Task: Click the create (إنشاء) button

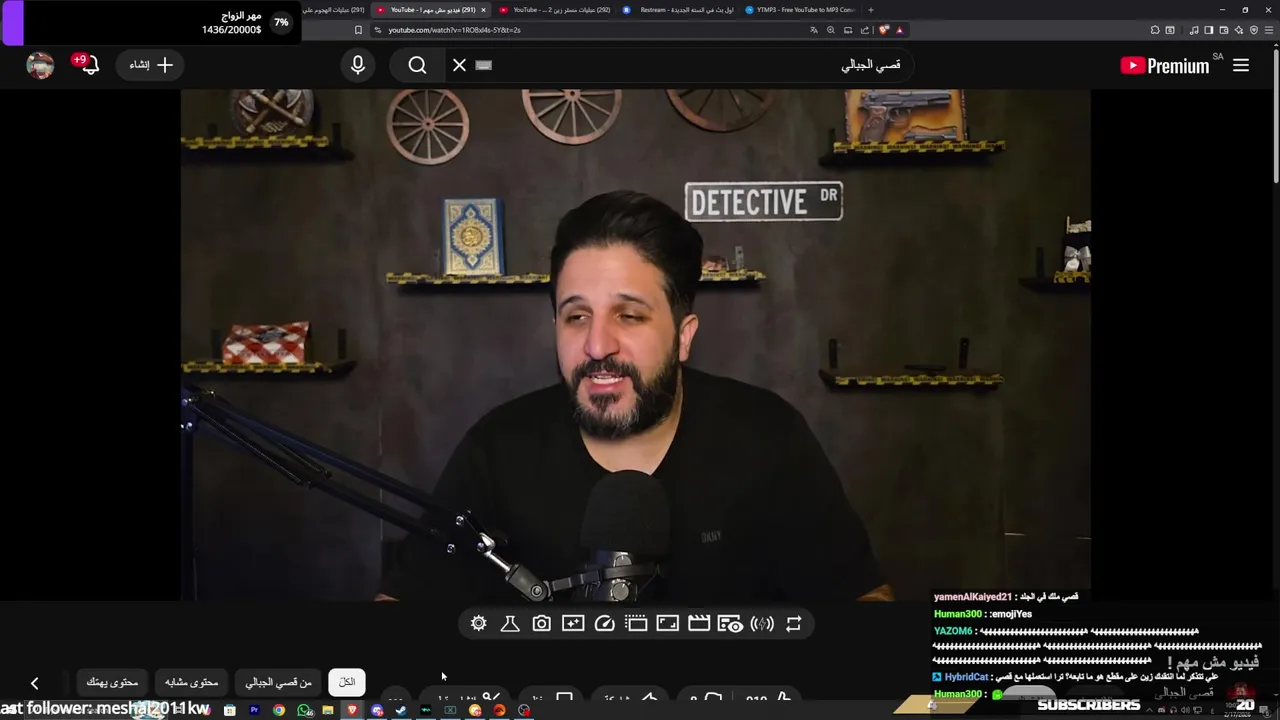Action: coord(151,65)
